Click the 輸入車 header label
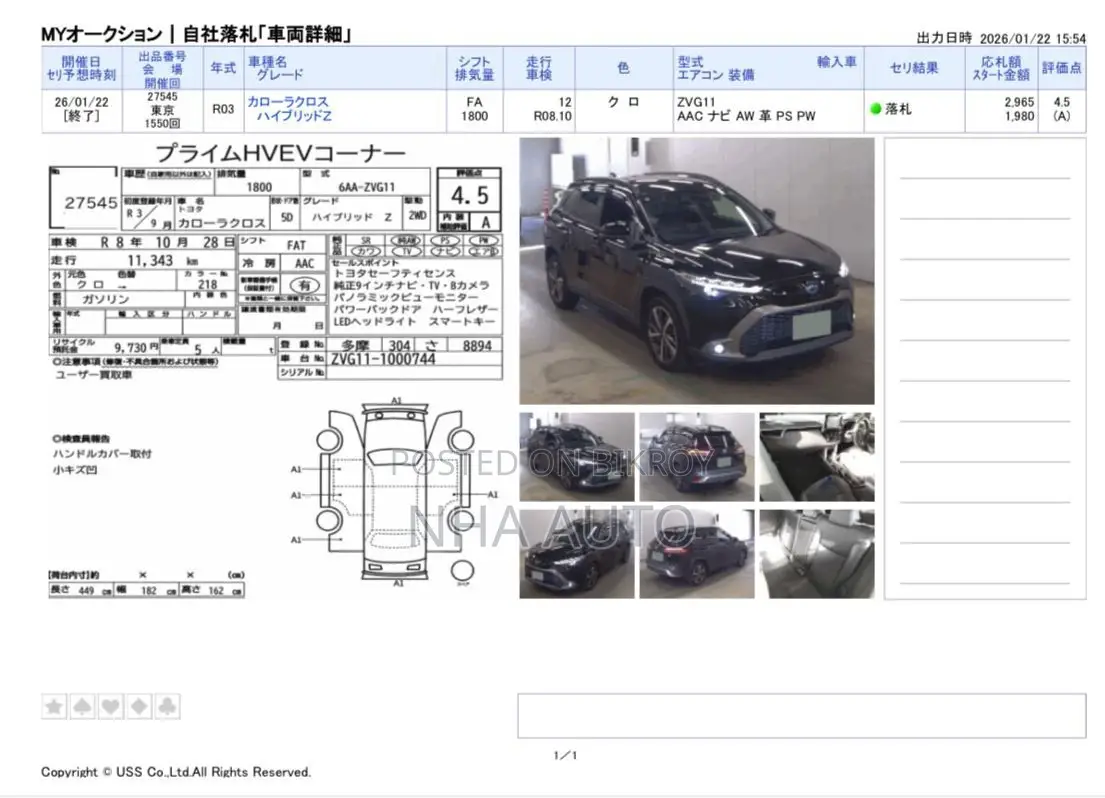 837,62
